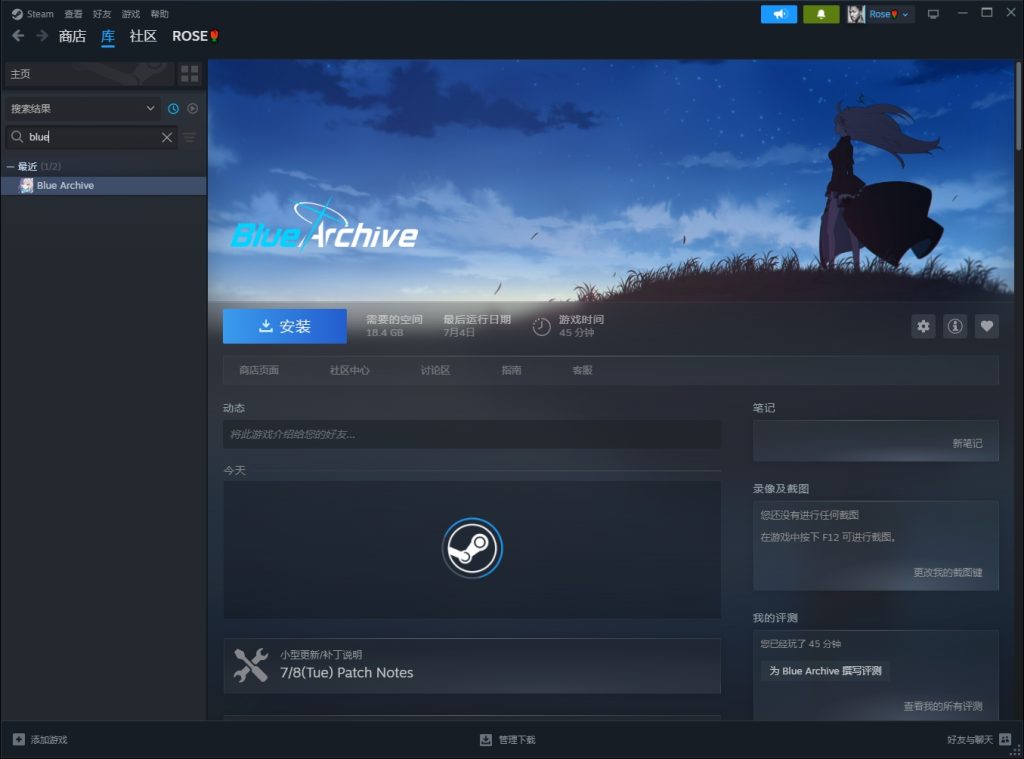Collapse the 最近 category
Screen dimensions: 1024x759
click(x=10, y=167)
